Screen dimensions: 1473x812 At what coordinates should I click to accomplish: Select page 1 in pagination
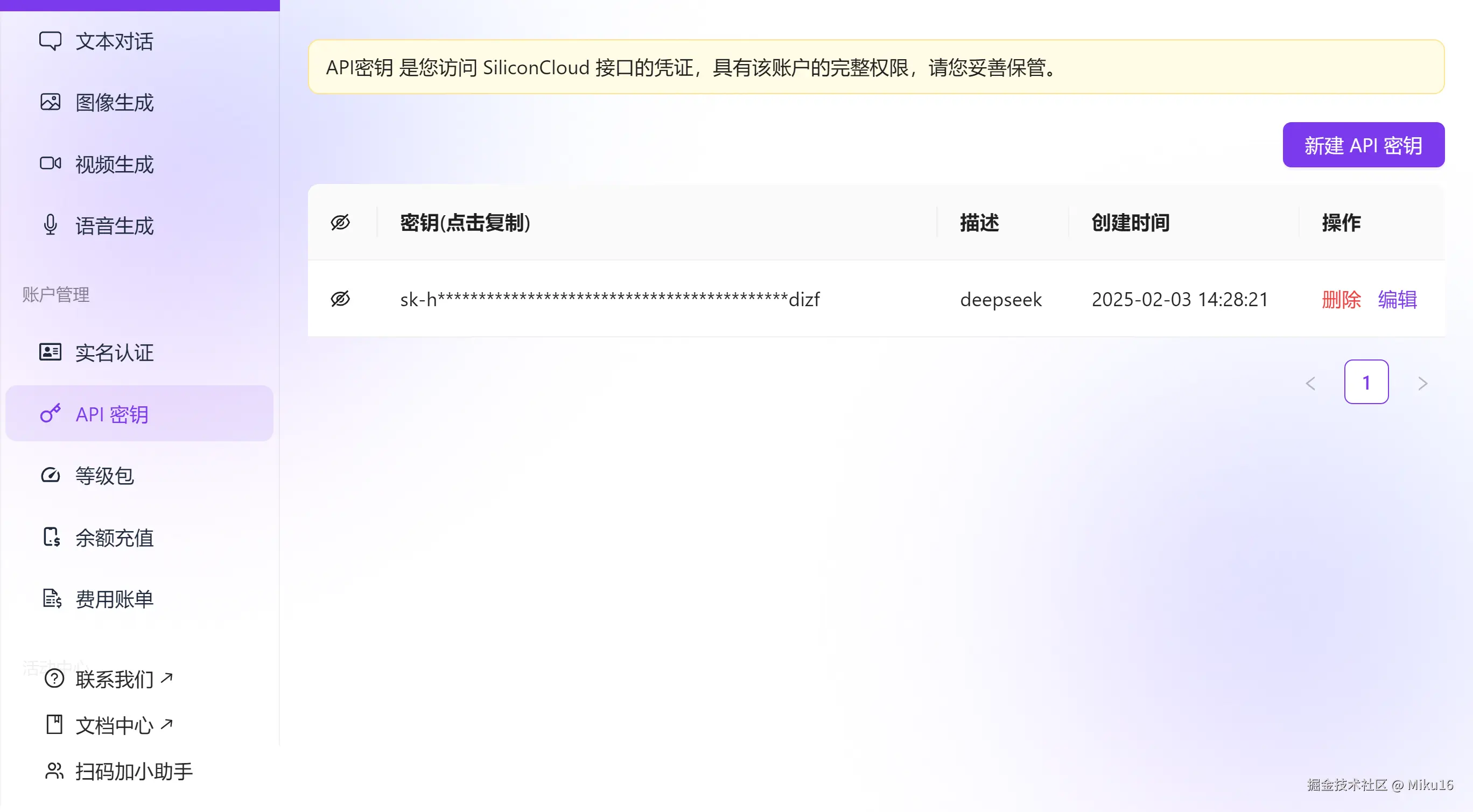tap(1366, 382)
